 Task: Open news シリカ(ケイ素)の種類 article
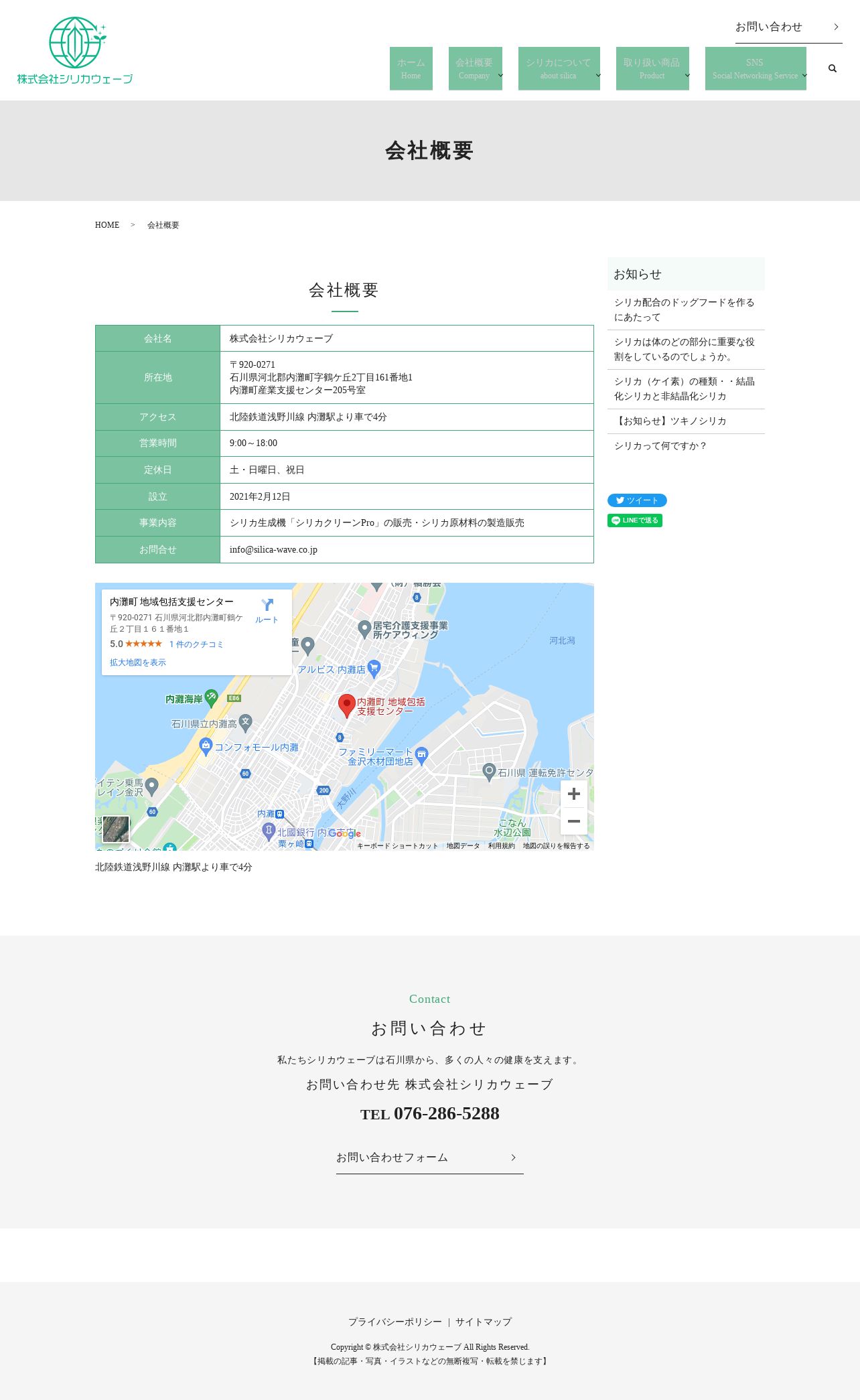pyautogui.click(x=686, y=389)
